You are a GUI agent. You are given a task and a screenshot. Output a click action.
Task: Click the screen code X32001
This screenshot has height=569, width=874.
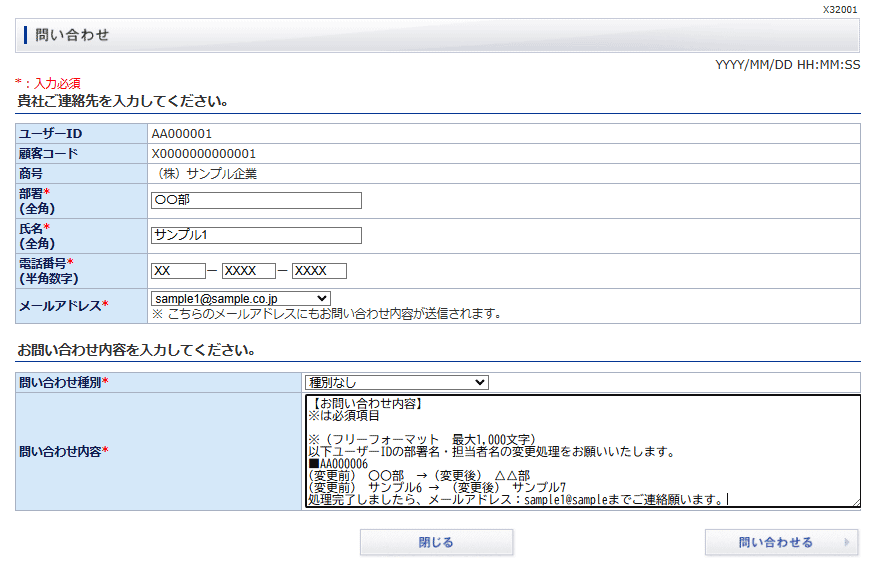[840, 9]
